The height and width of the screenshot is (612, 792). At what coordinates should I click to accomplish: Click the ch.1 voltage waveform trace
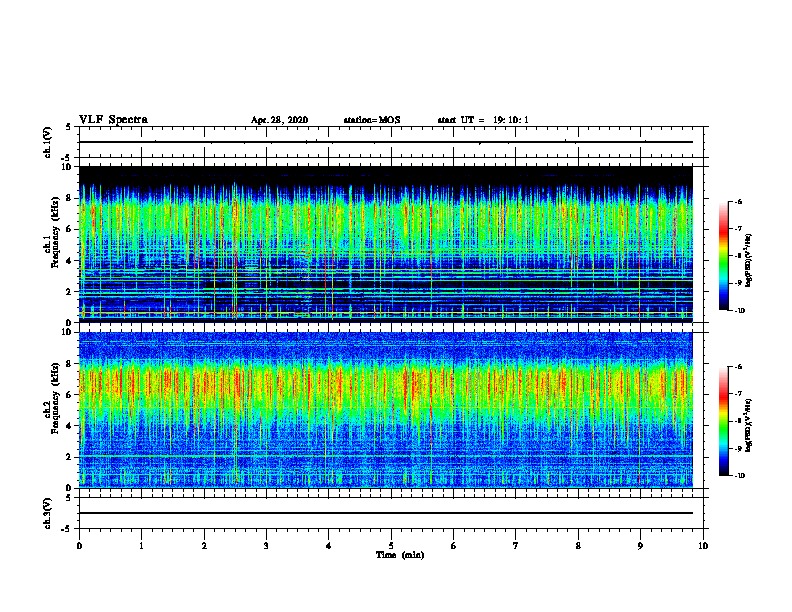click(386, 142)
